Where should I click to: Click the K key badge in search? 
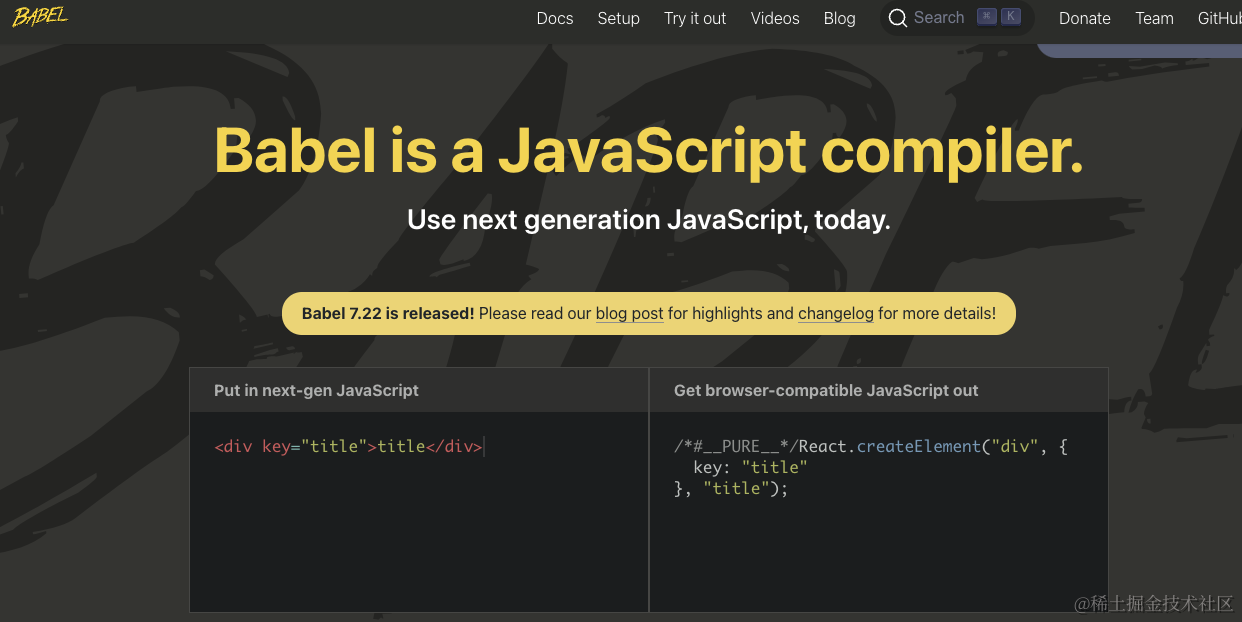click(x=1011, y=17)
